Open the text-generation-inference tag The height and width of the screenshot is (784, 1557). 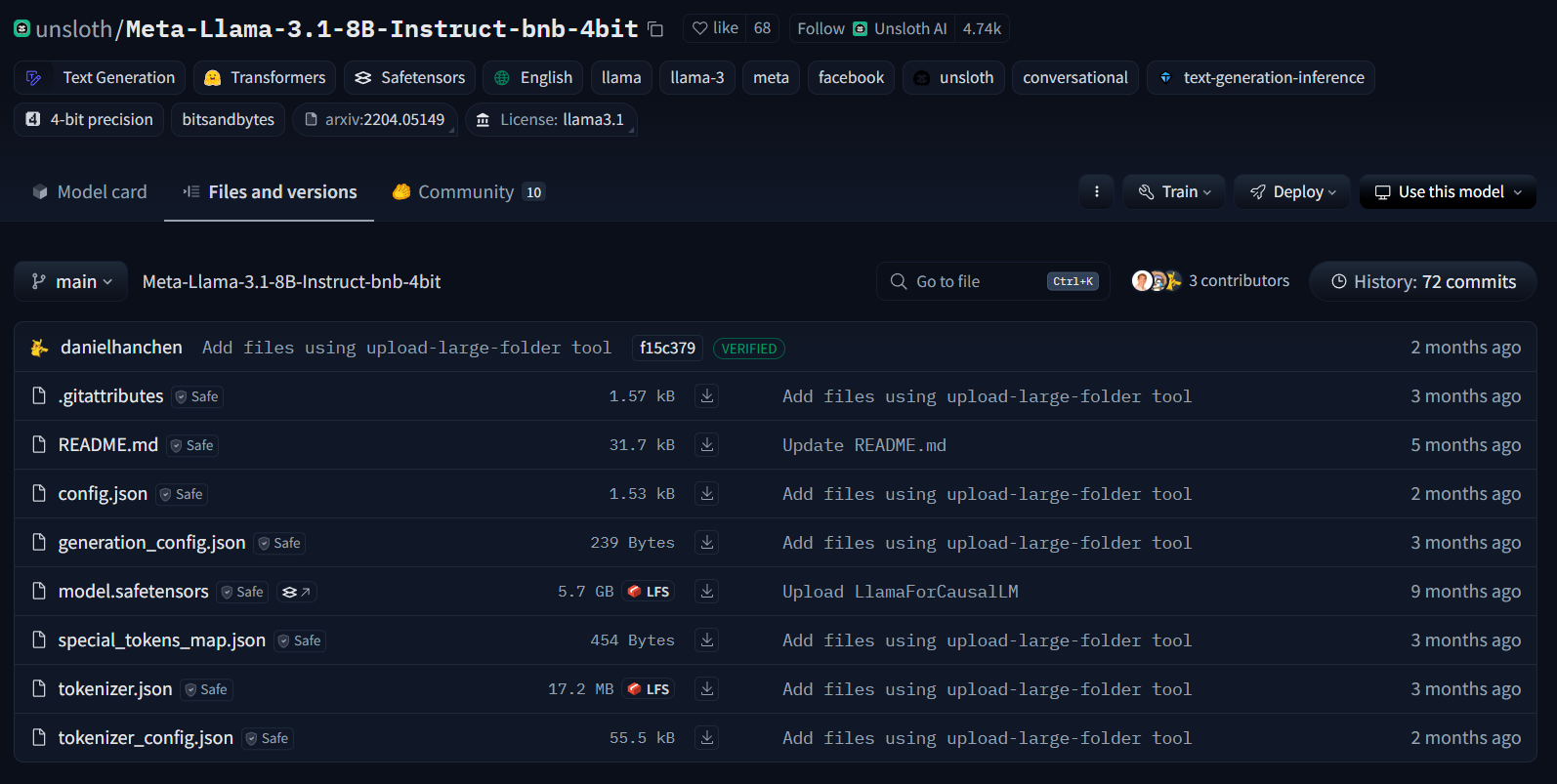pyautogui.click(x=1261, y=77)
